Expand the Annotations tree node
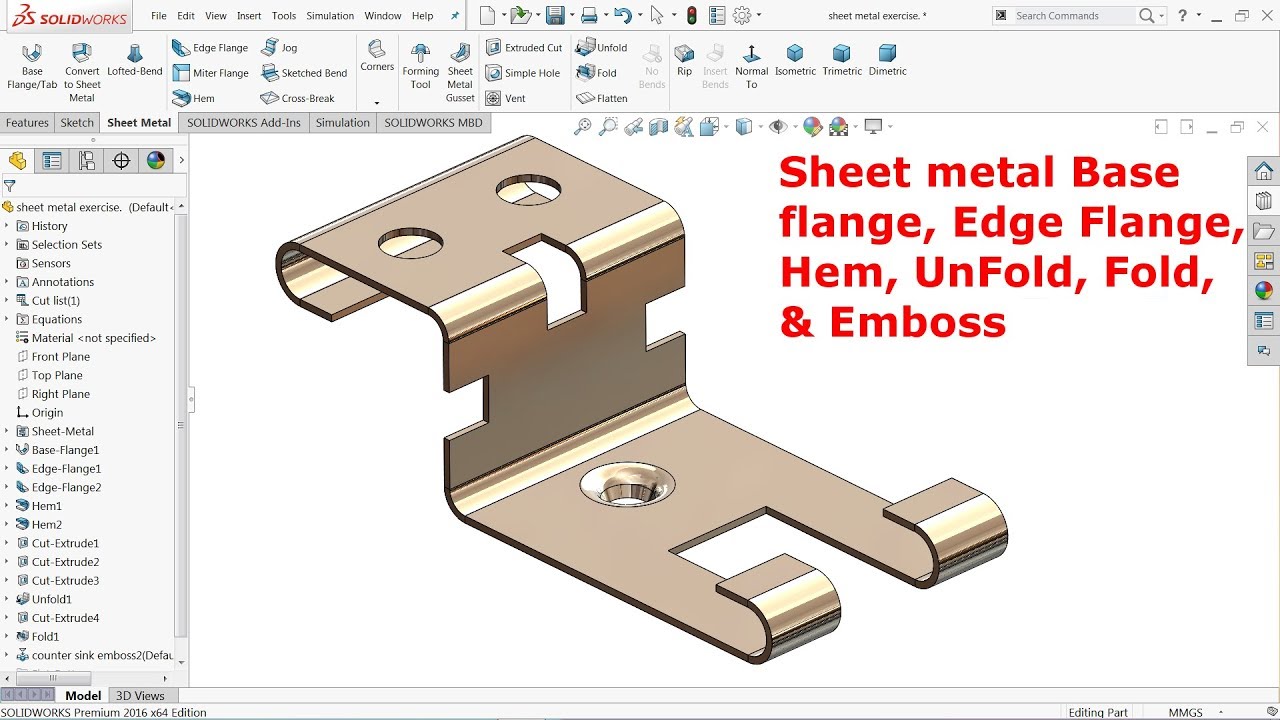The image size is (1280, 720). tap(7, 282)
